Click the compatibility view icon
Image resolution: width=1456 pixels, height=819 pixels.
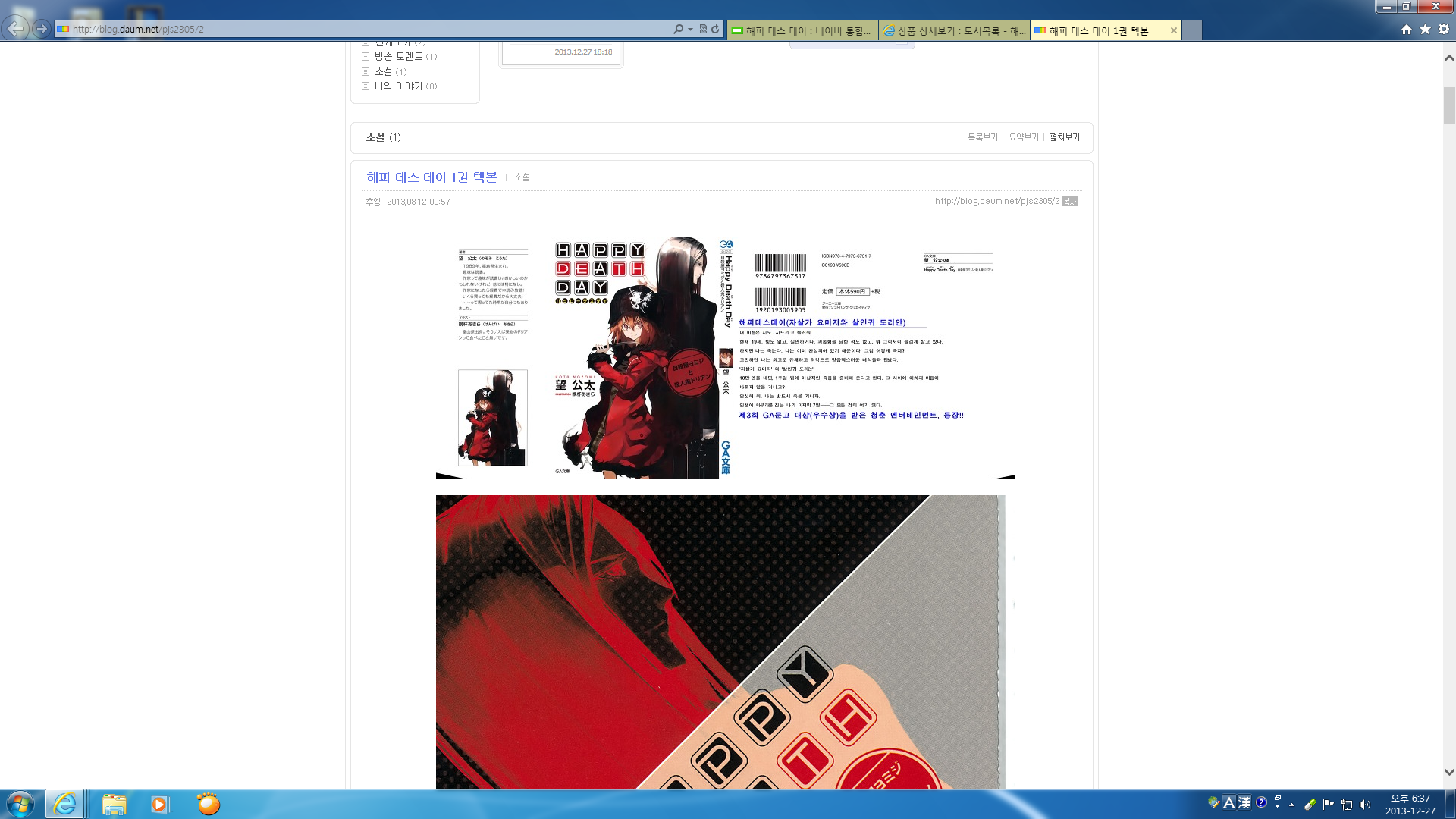703,29
